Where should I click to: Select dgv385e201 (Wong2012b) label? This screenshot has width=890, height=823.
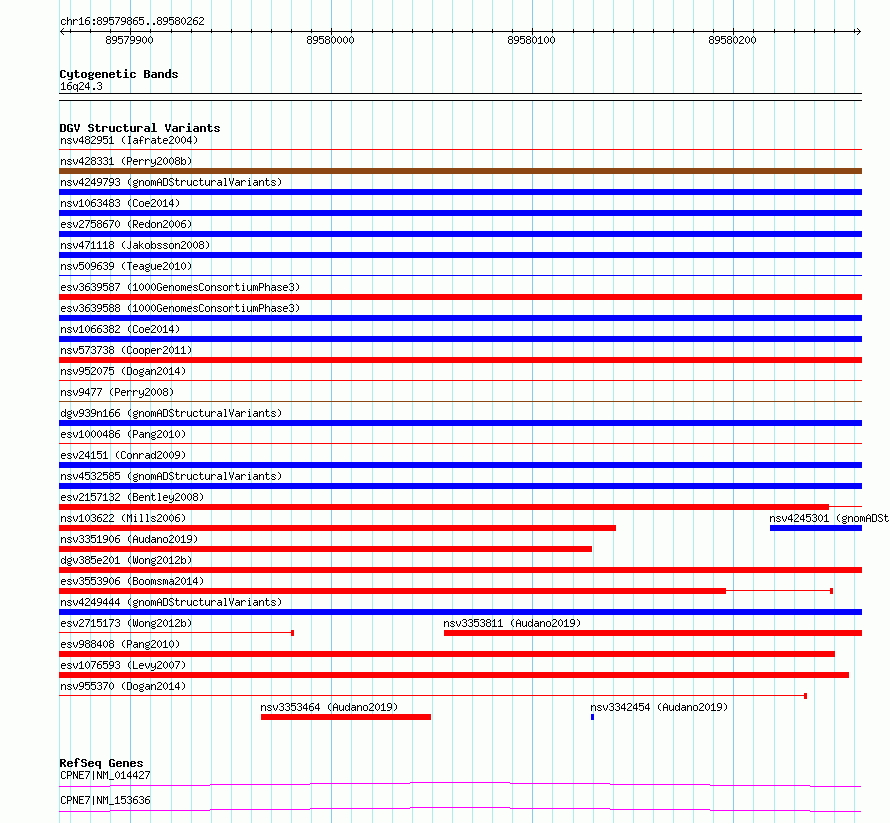(126, 560)
